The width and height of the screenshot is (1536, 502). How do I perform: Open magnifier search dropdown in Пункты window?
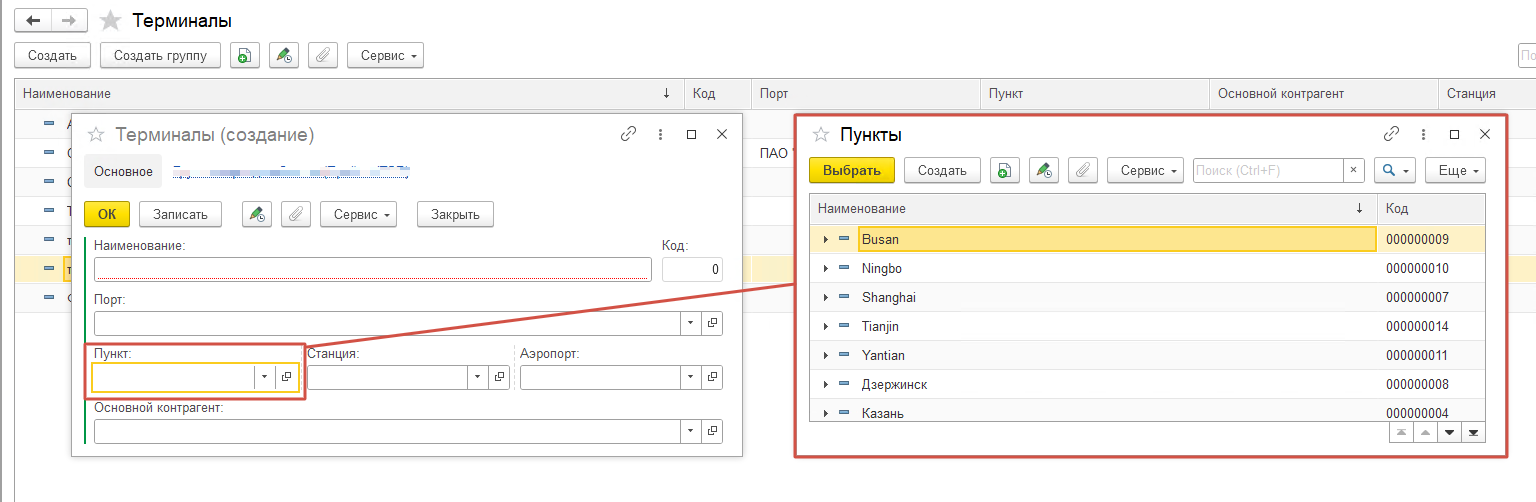pos(1395,171)
